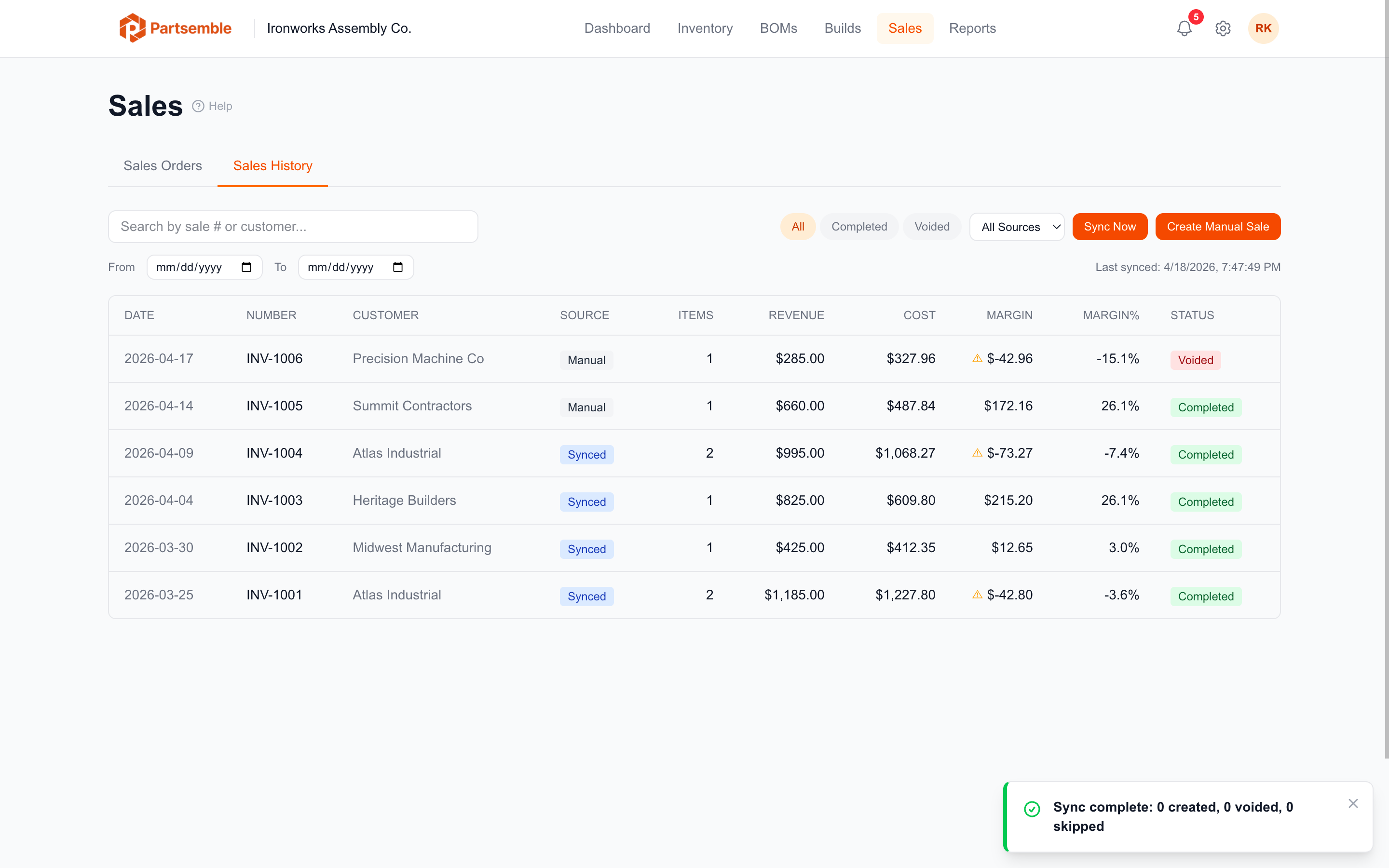The width and height of the screenshot is (1389, 868).
Task: Click the warning icon beside $-42.96 margin
Action: coord(977,358)
